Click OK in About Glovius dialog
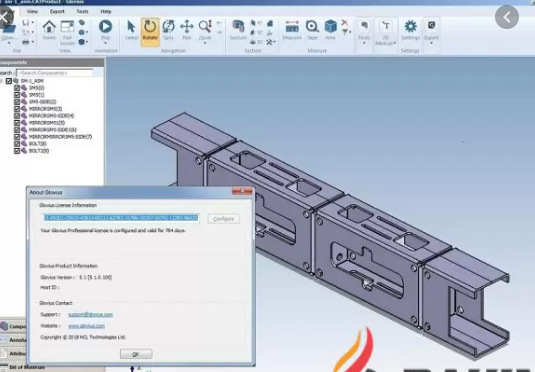This screenshot has width=535, height=372. pos(136,354)
